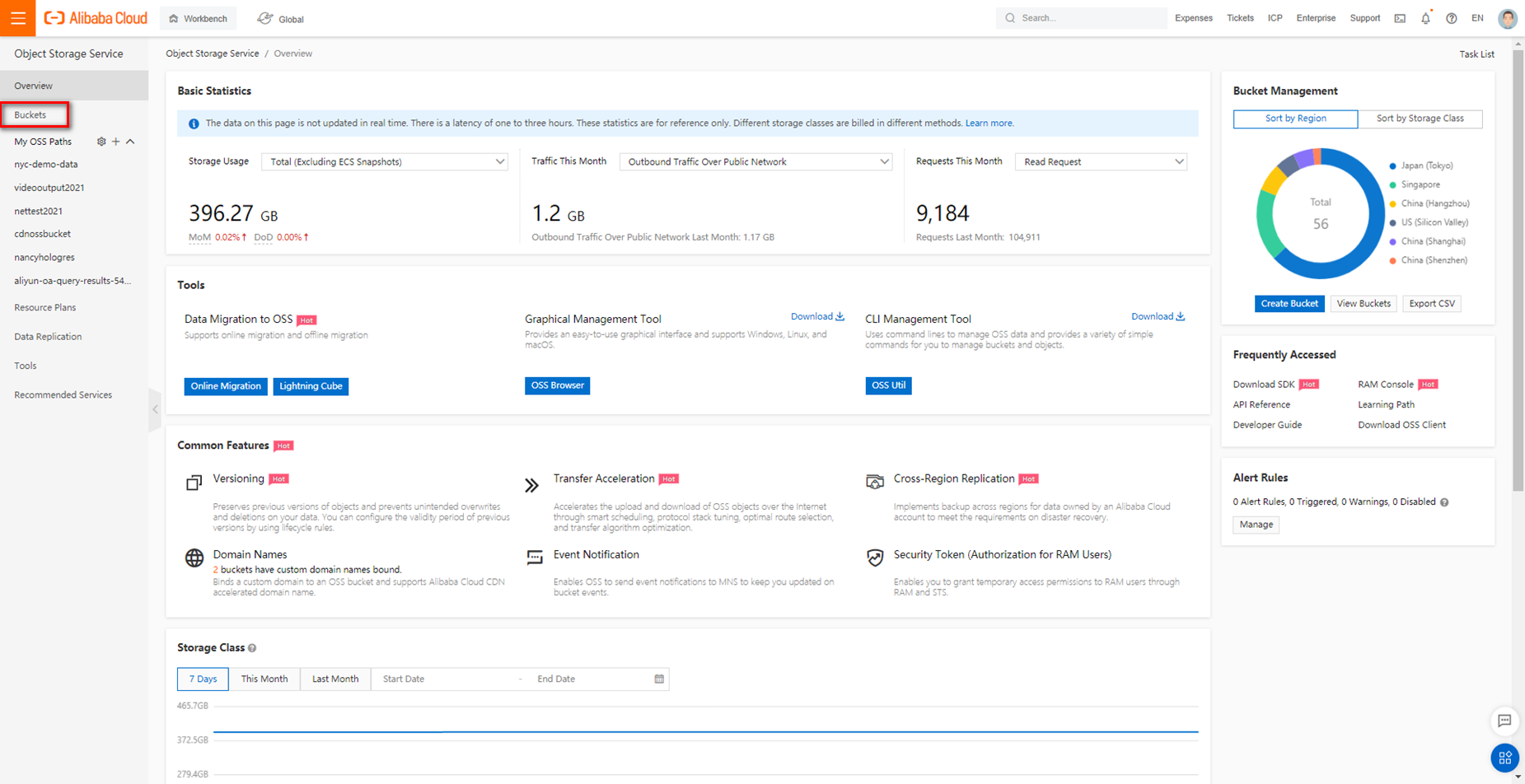1525x784 pixels.
Task: Click the search magnifier icon
Action: (x=1010, y=18)
